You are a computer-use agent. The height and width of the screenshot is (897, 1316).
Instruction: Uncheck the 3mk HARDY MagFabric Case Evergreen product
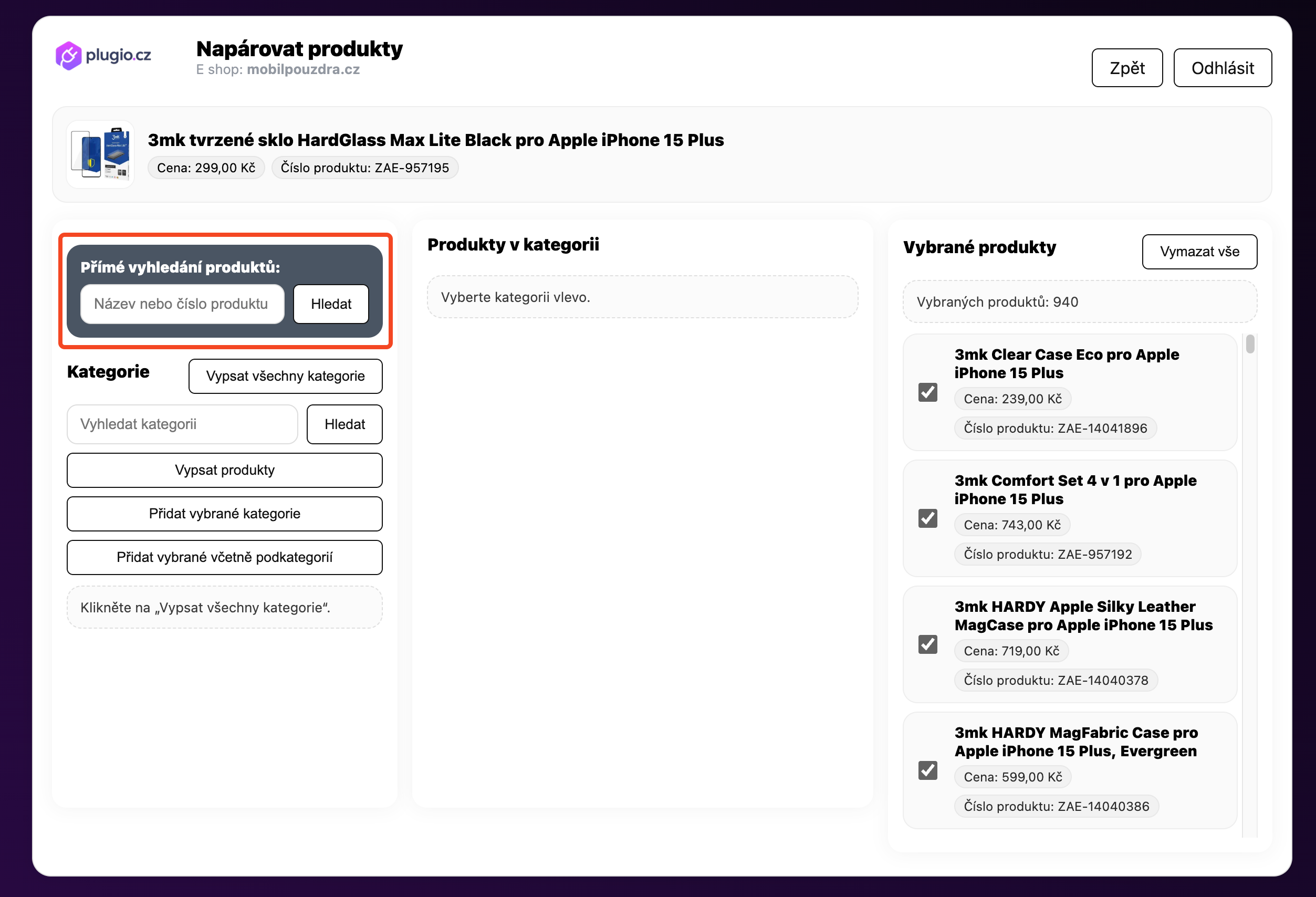tap(927, 770)
